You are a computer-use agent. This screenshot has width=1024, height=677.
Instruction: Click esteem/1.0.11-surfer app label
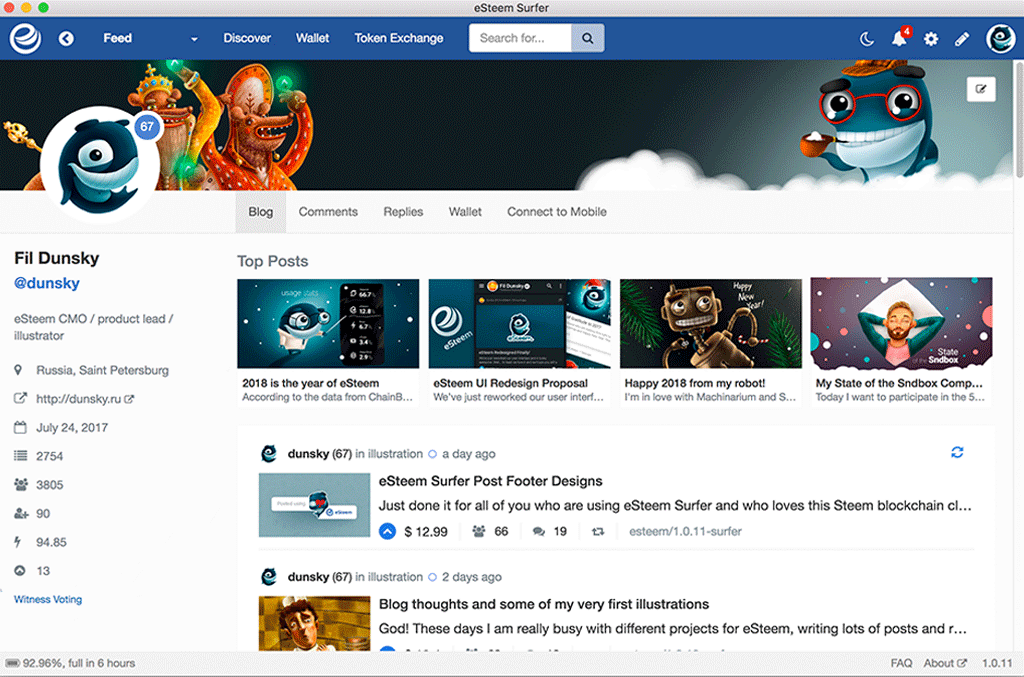click(685, 531)
